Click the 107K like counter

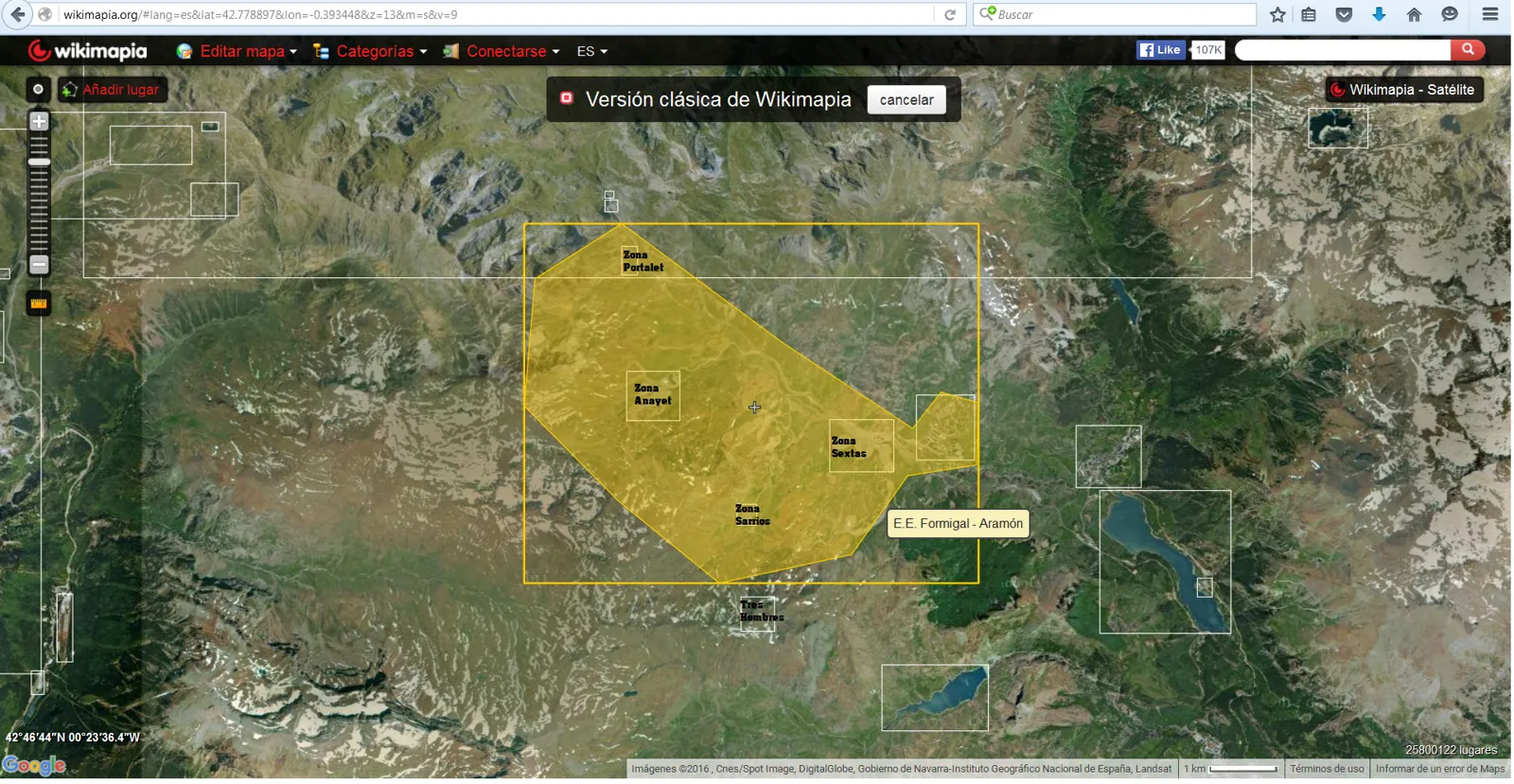pos(1208,50)
